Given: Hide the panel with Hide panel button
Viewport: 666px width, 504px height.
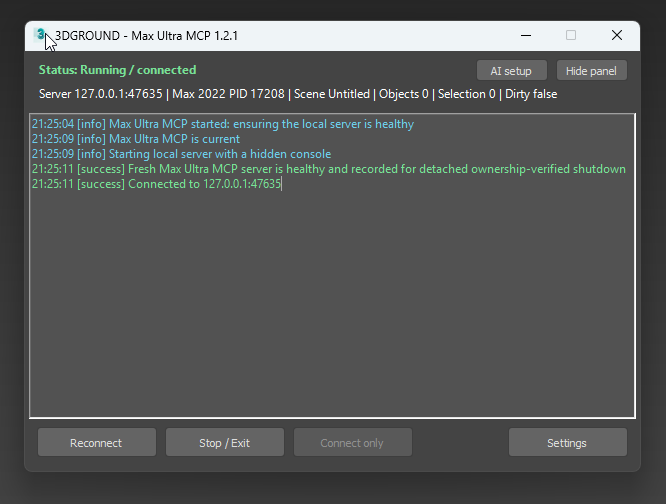Looking at the screenshot, I should point(591,70).
